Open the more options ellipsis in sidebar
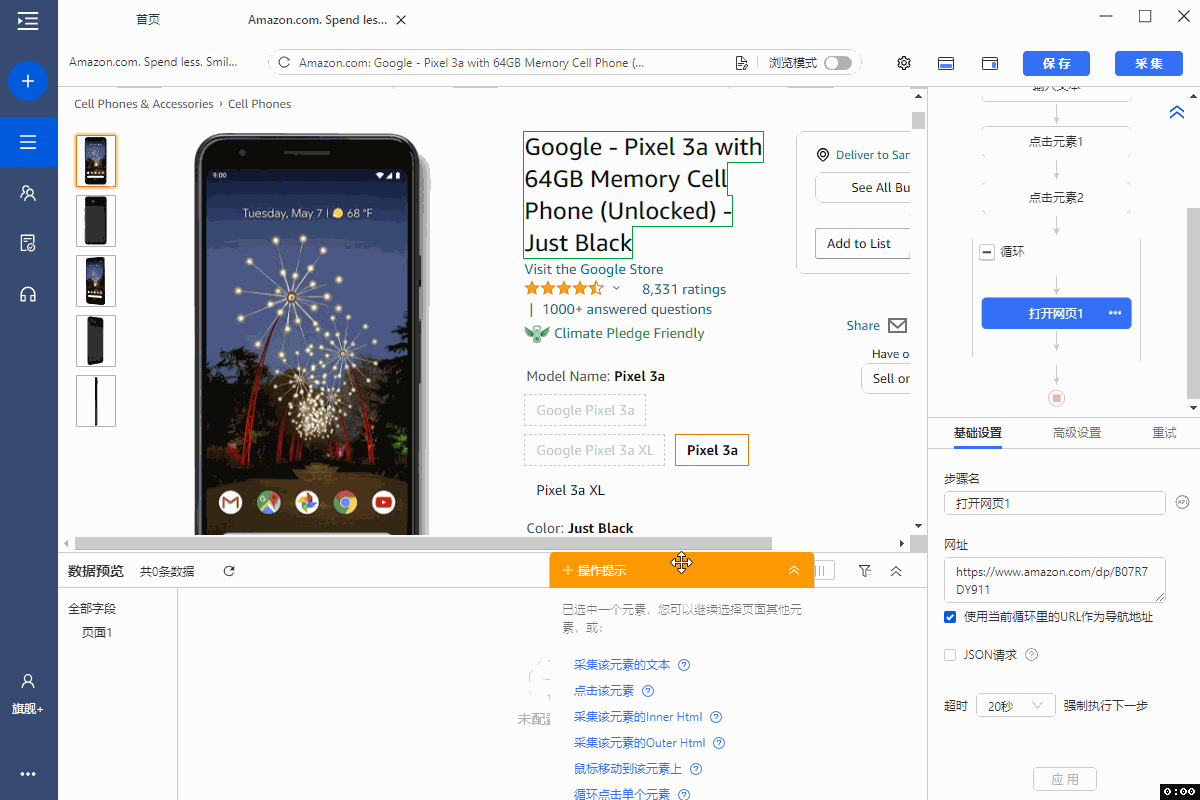 coord(28,773)
